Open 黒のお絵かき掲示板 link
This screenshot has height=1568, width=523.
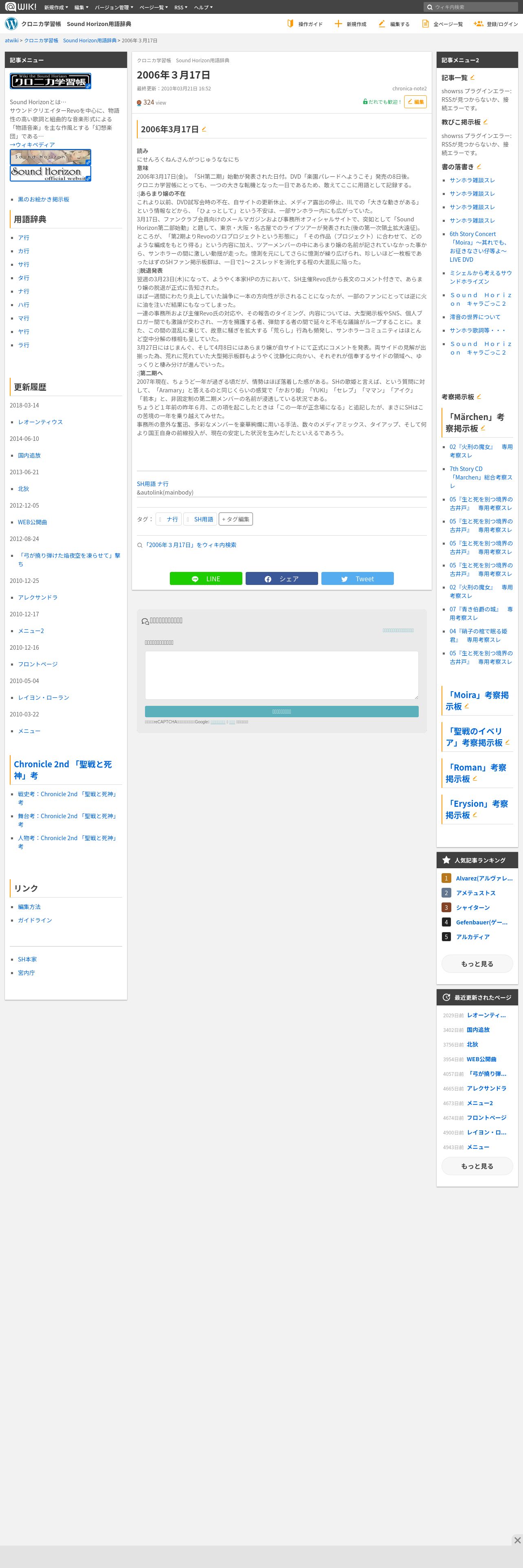click(x=43, y=199)
